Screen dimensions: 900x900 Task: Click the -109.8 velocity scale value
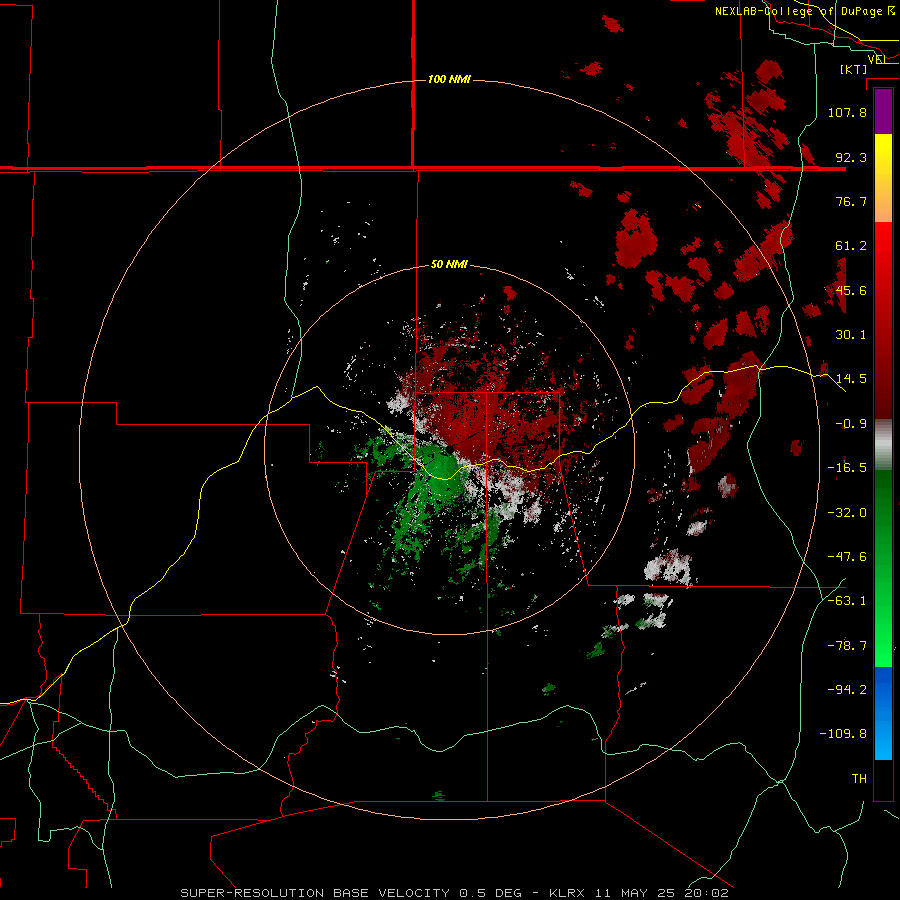tap(843, 734)
